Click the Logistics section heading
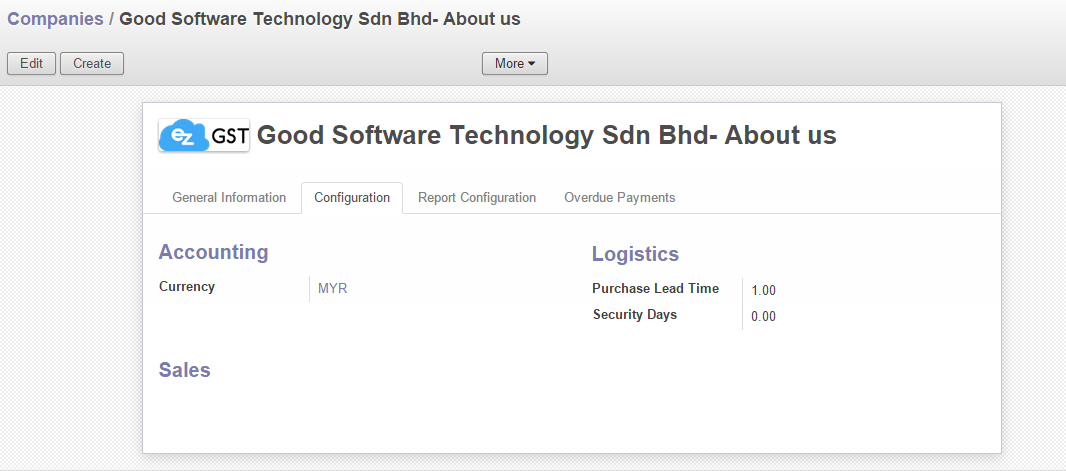Image resolution: width=1066 pixels, height=471 pixels. tap(635, 254)
